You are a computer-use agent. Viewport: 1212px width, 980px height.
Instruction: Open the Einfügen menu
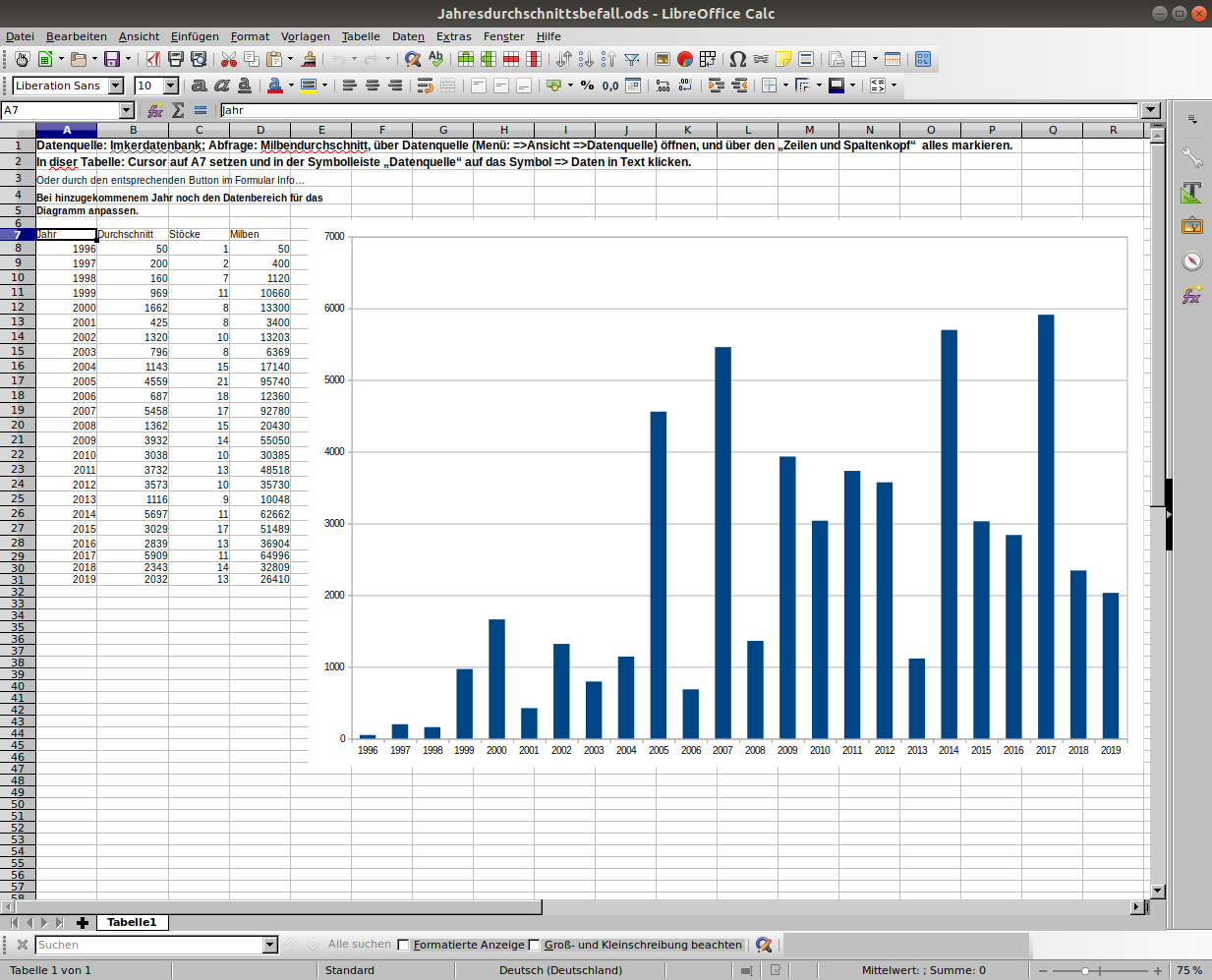point(195,36)
